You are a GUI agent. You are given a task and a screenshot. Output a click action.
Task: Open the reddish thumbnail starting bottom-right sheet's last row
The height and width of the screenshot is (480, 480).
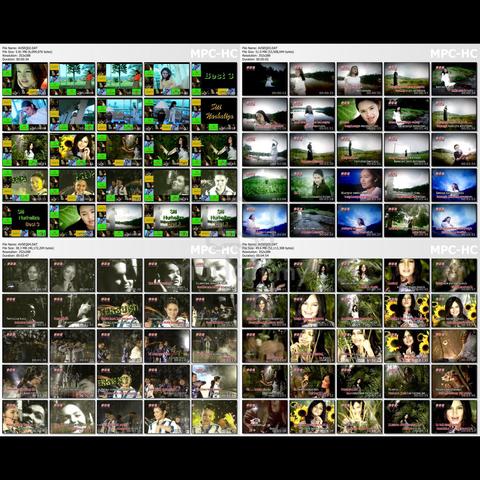pos(265,417)
